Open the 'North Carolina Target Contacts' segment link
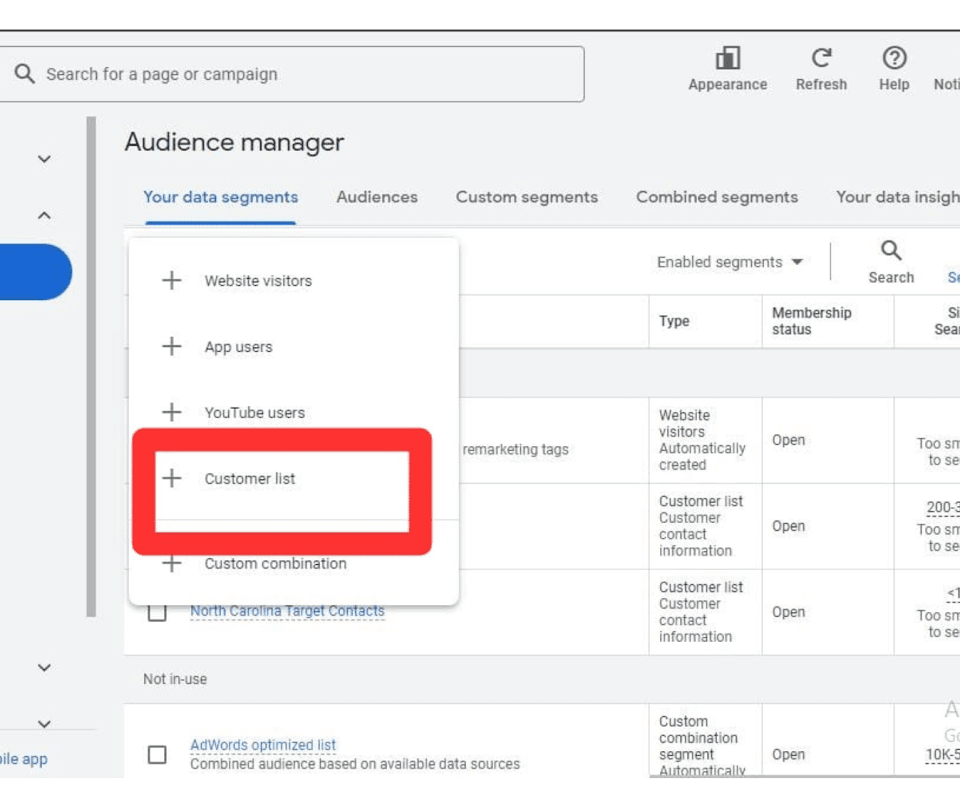The height and width of the screenshot is (808, 960). pos(287,611)
